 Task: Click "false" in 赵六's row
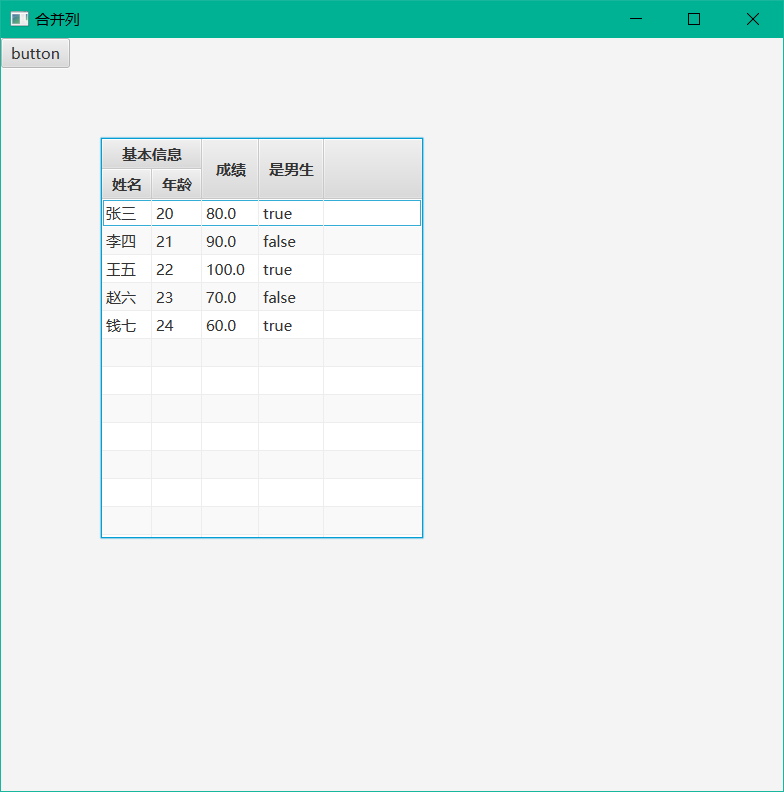point(291,297)
